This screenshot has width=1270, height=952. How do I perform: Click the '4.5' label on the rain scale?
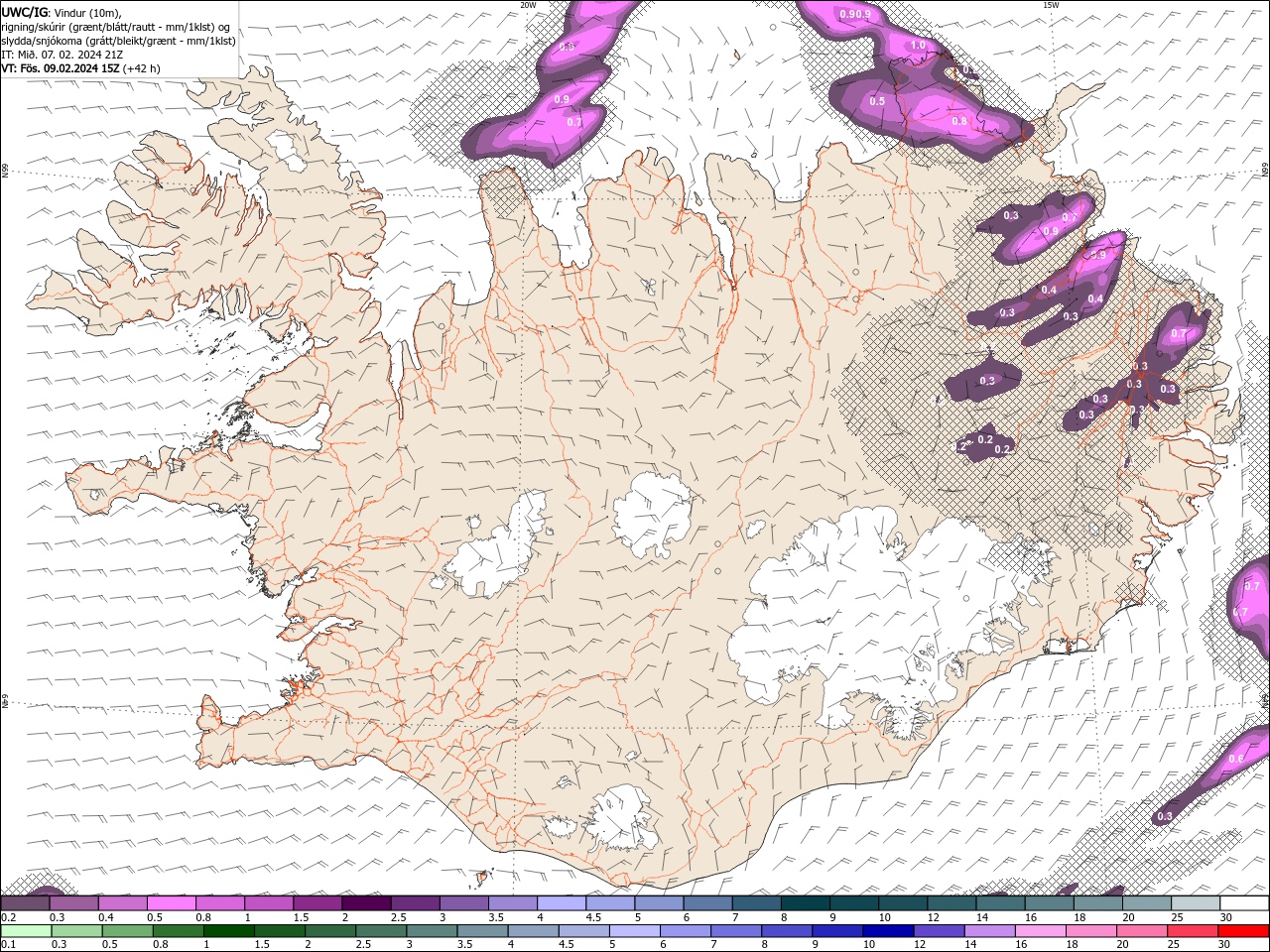pyautogui.click(x=567, y=944)
